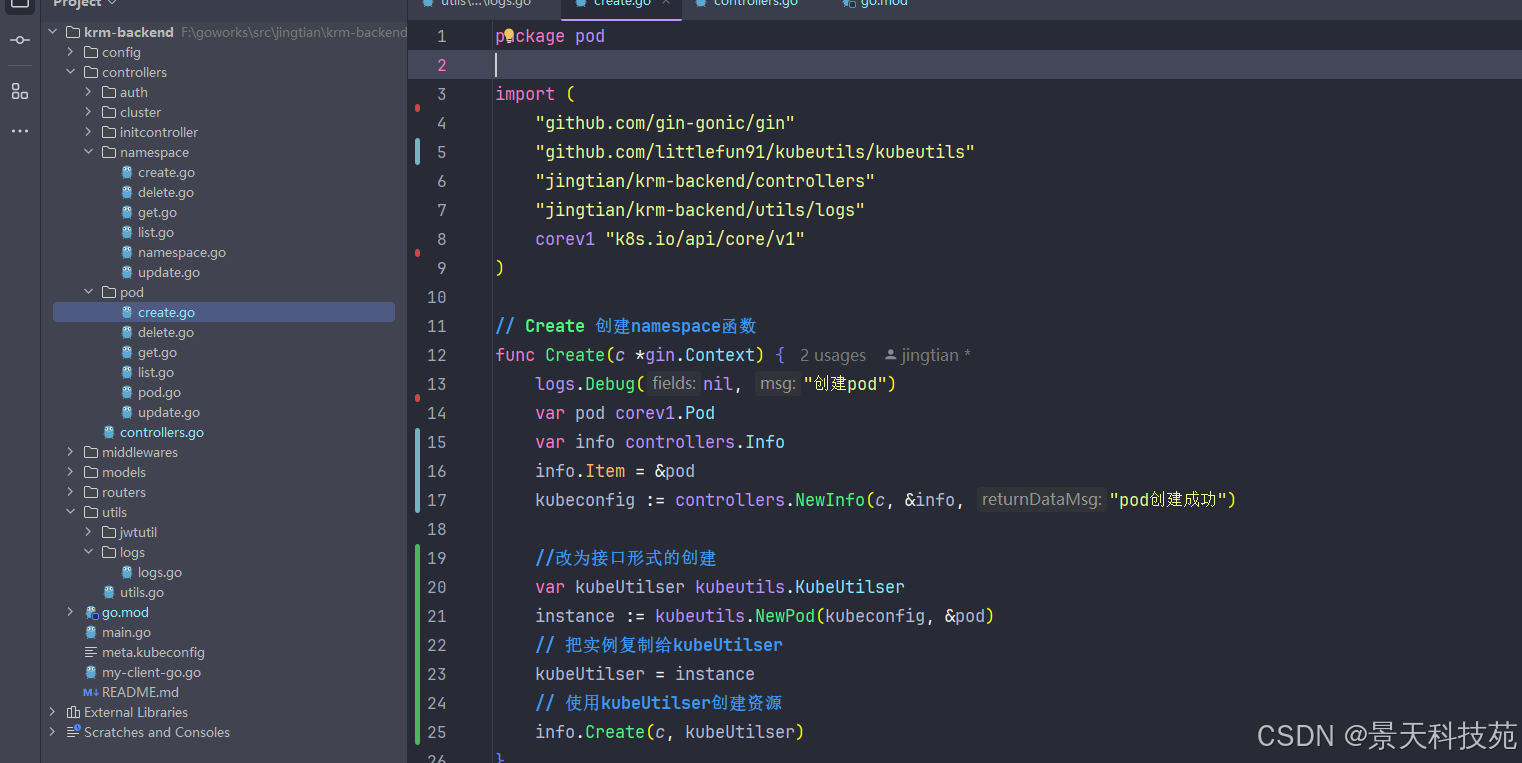Select delete.go under namespace folder
This screenshot has width=1522, height=763.
166,192
